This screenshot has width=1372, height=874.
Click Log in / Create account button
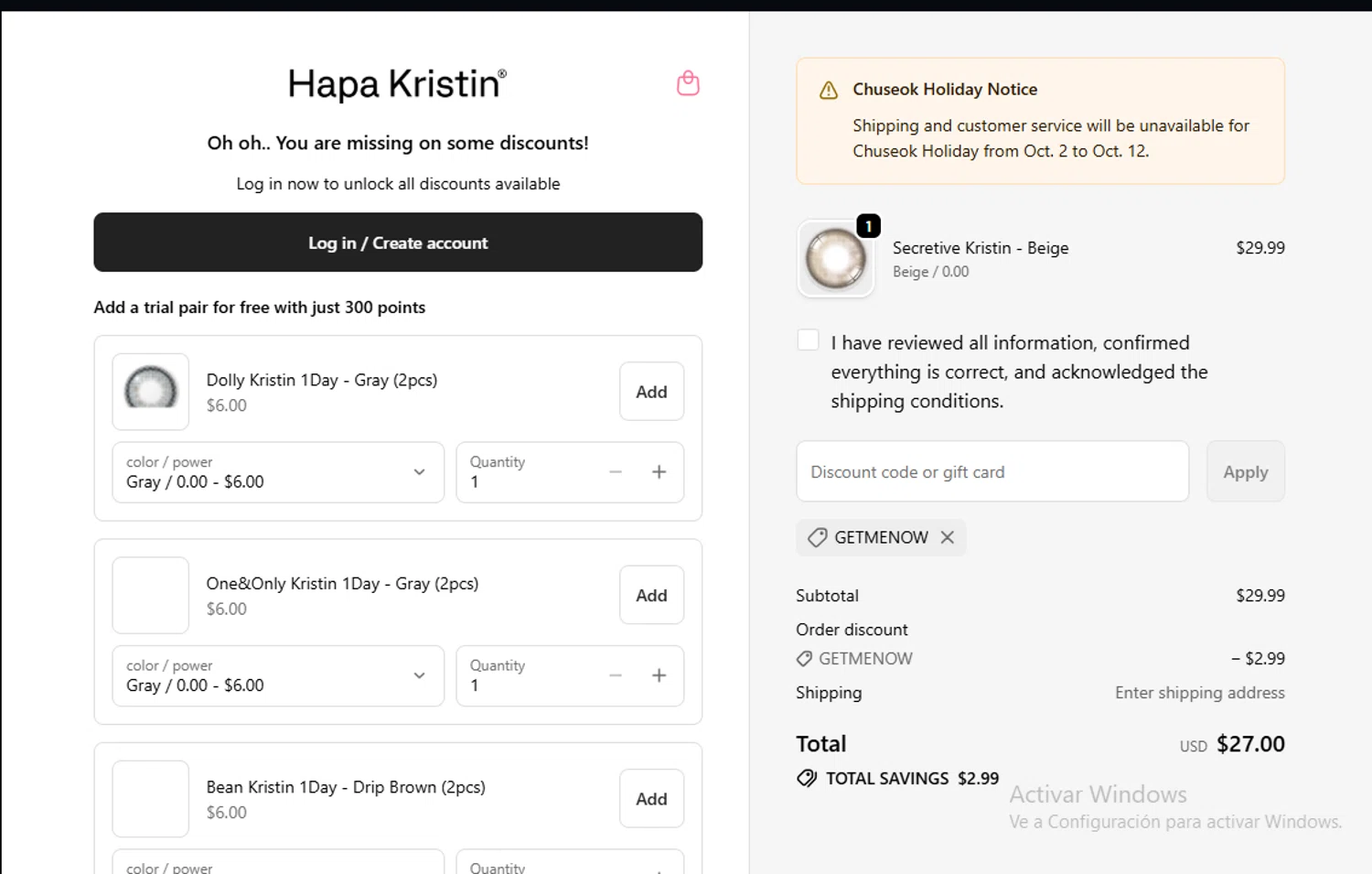click(x=398, y=243)
